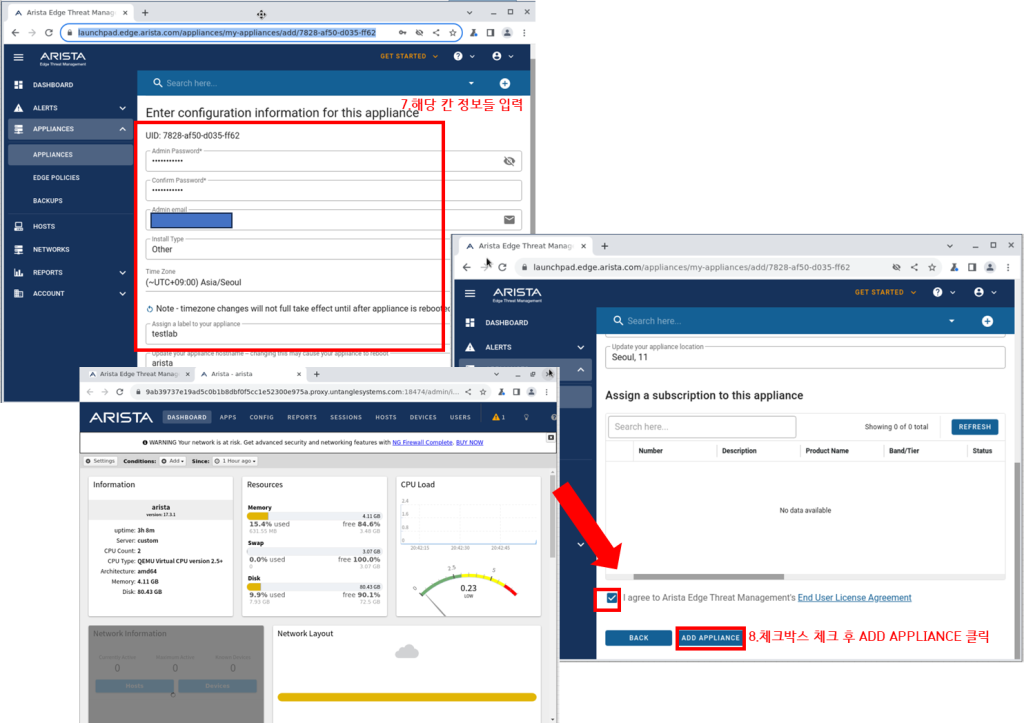
Task: Click the REFRESH button in subscription table
Action: coord(974,427)
